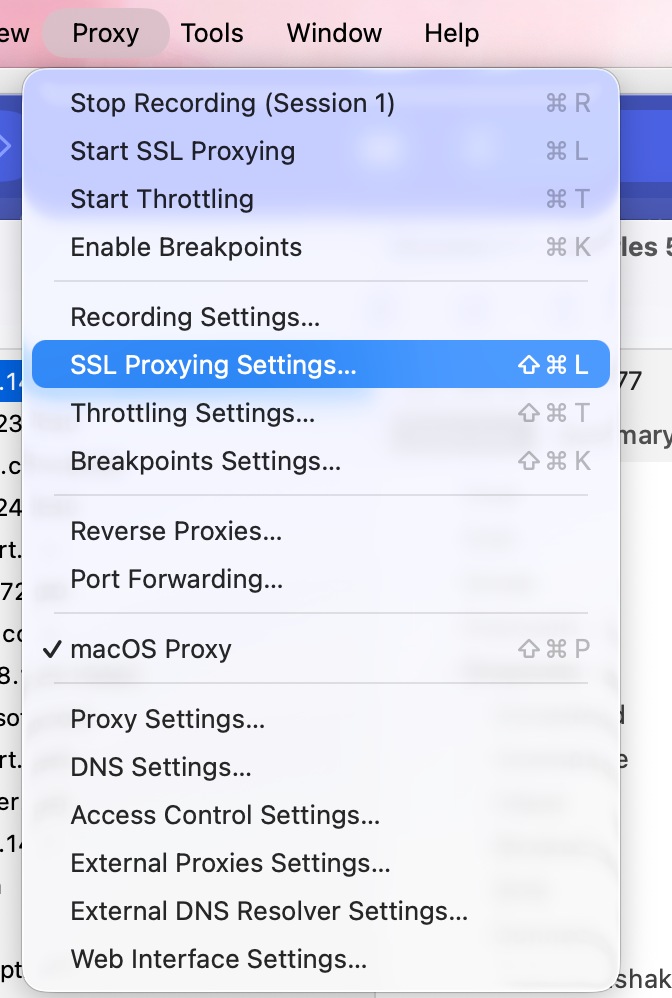
Task: Open Recording Settings dialog
Action: tap(195, 317)
